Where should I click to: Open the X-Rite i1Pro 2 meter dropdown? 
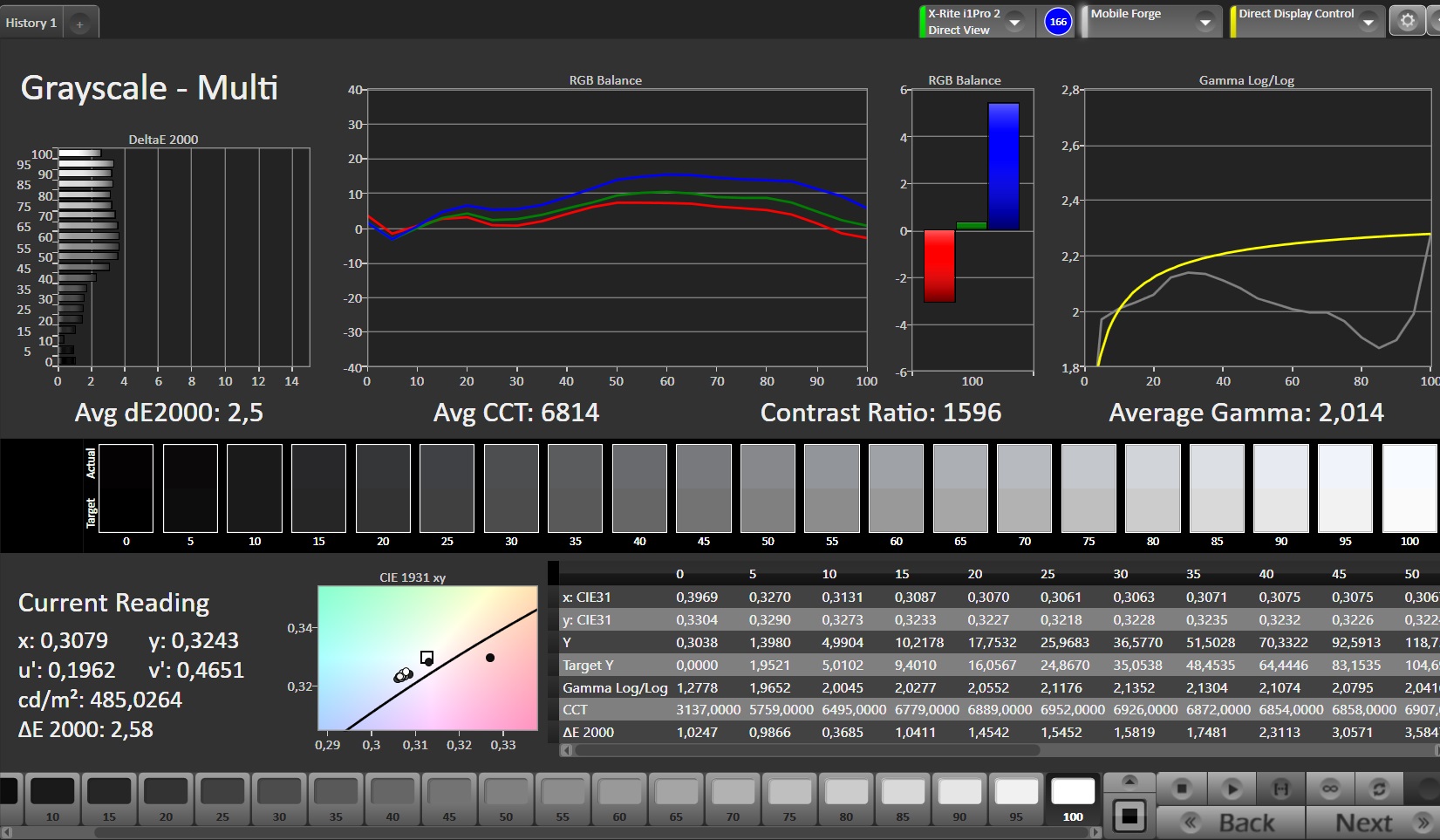click(1014, 23)
